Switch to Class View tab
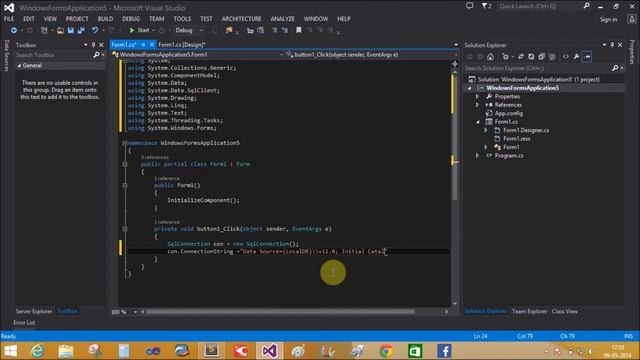Screen dimensions: 640x360 565,311
